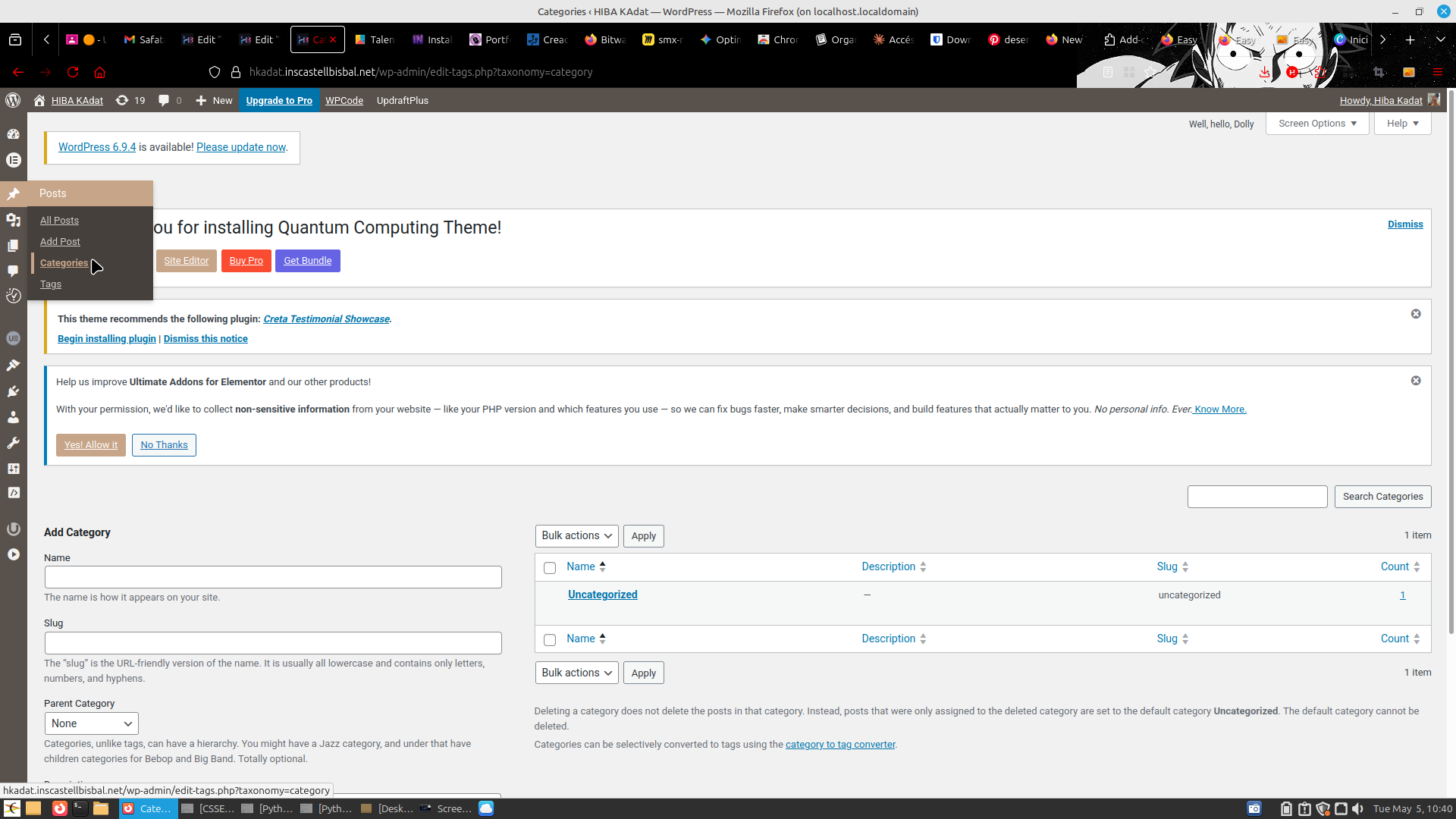Expand the Screen Options panel
Viewport: 1456px width, 819px height.
click(x=1317, y=124)
